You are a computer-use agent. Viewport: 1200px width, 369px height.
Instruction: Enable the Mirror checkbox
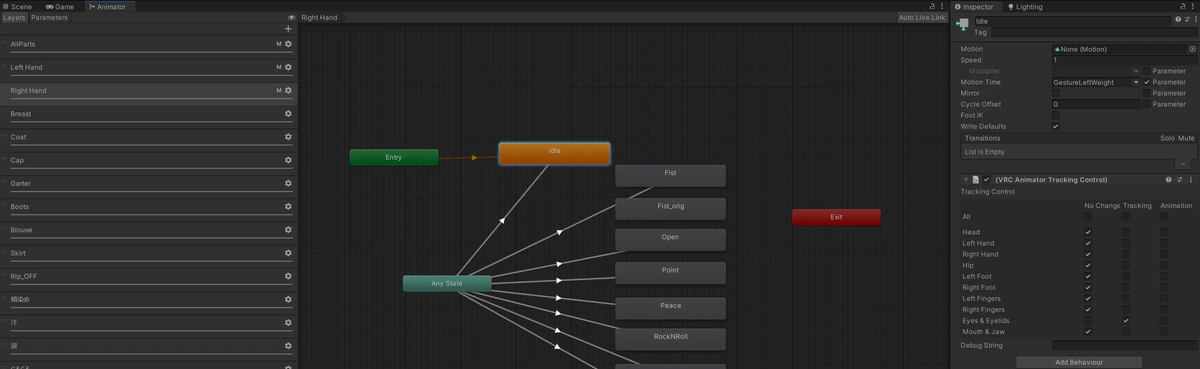[x=1056, y=93]
